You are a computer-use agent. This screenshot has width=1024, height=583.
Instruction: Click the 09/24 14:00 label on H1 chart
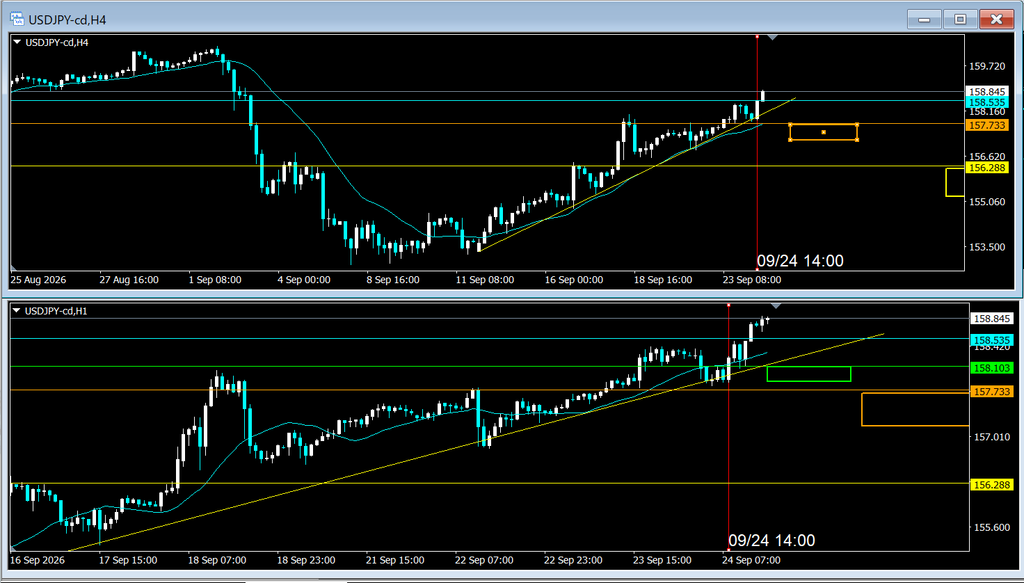(x=771, y=541)
